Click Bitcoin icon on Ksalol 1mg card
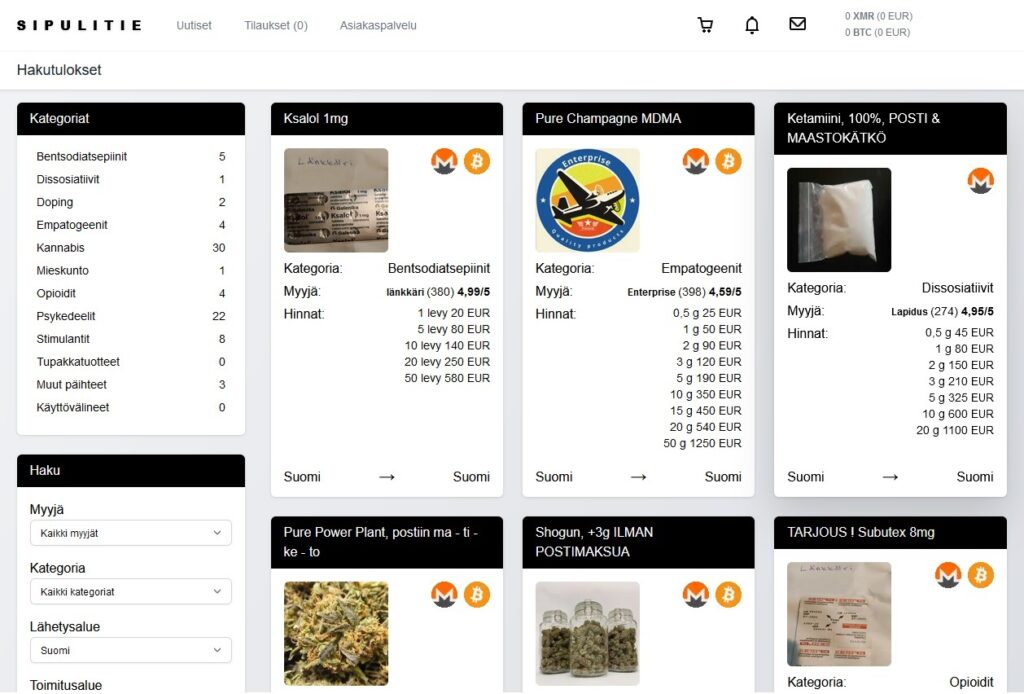 [477, 161]
